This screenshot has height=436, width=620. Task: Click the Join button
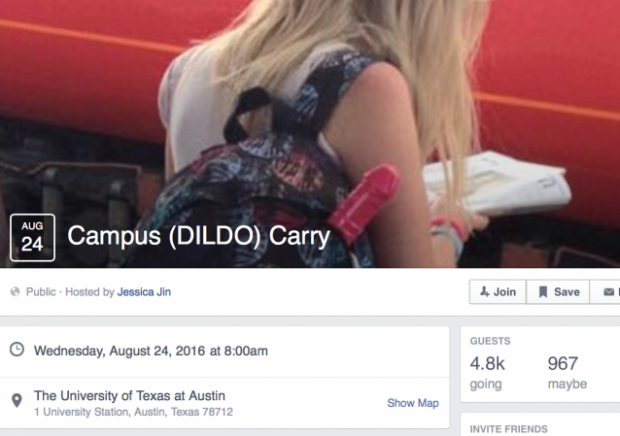pyautogui.click(x=497, y=292)
